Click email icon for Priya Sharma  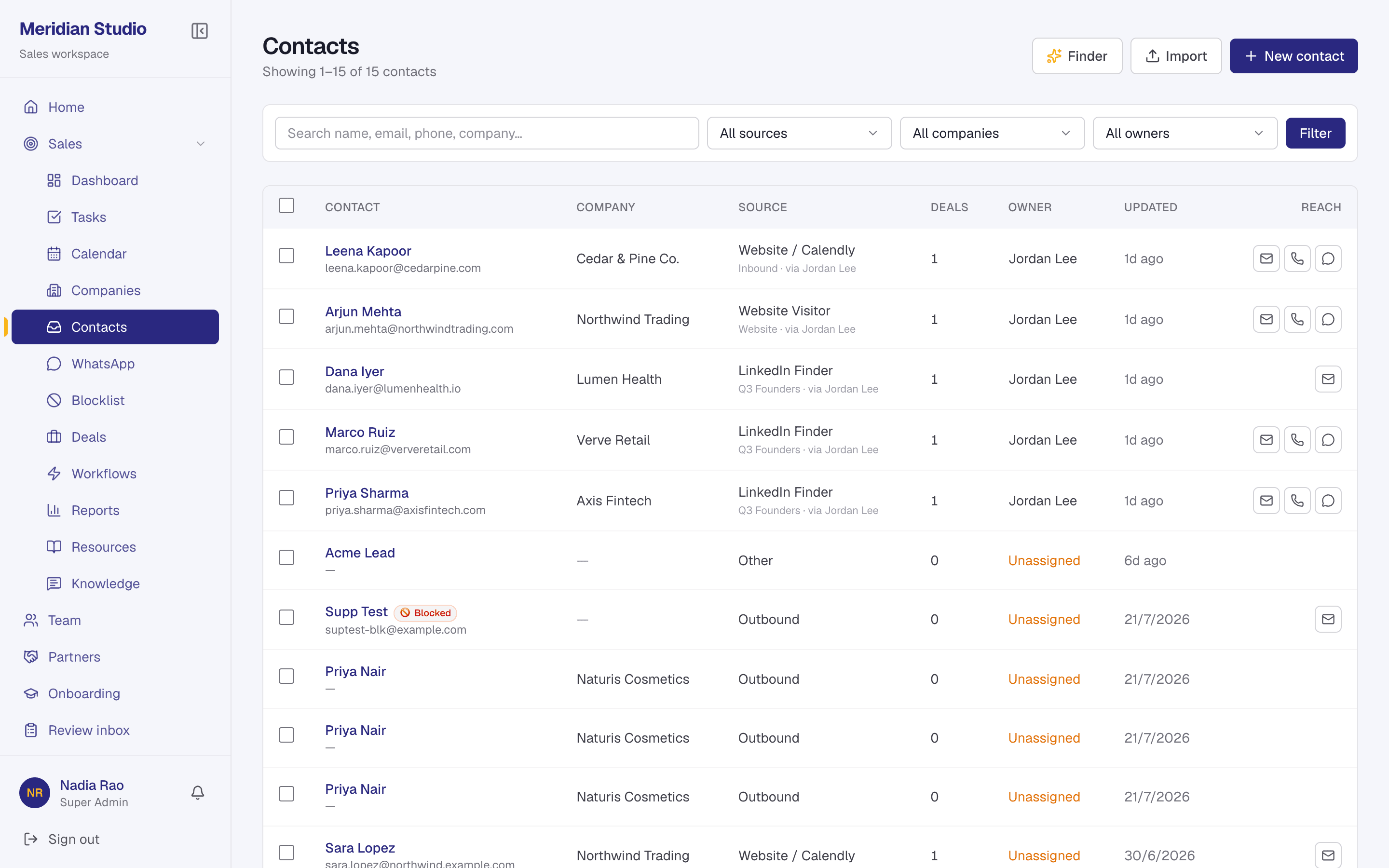coord(1266,501)
